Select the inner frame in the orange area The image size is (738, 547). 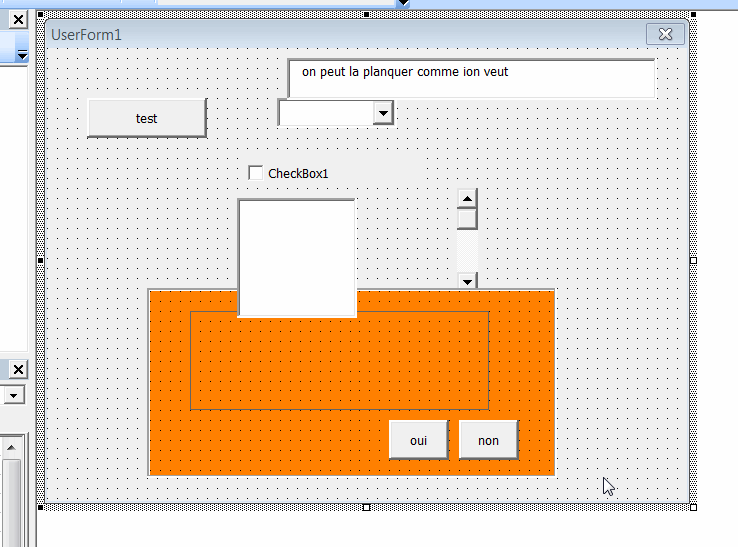point(339,361)
